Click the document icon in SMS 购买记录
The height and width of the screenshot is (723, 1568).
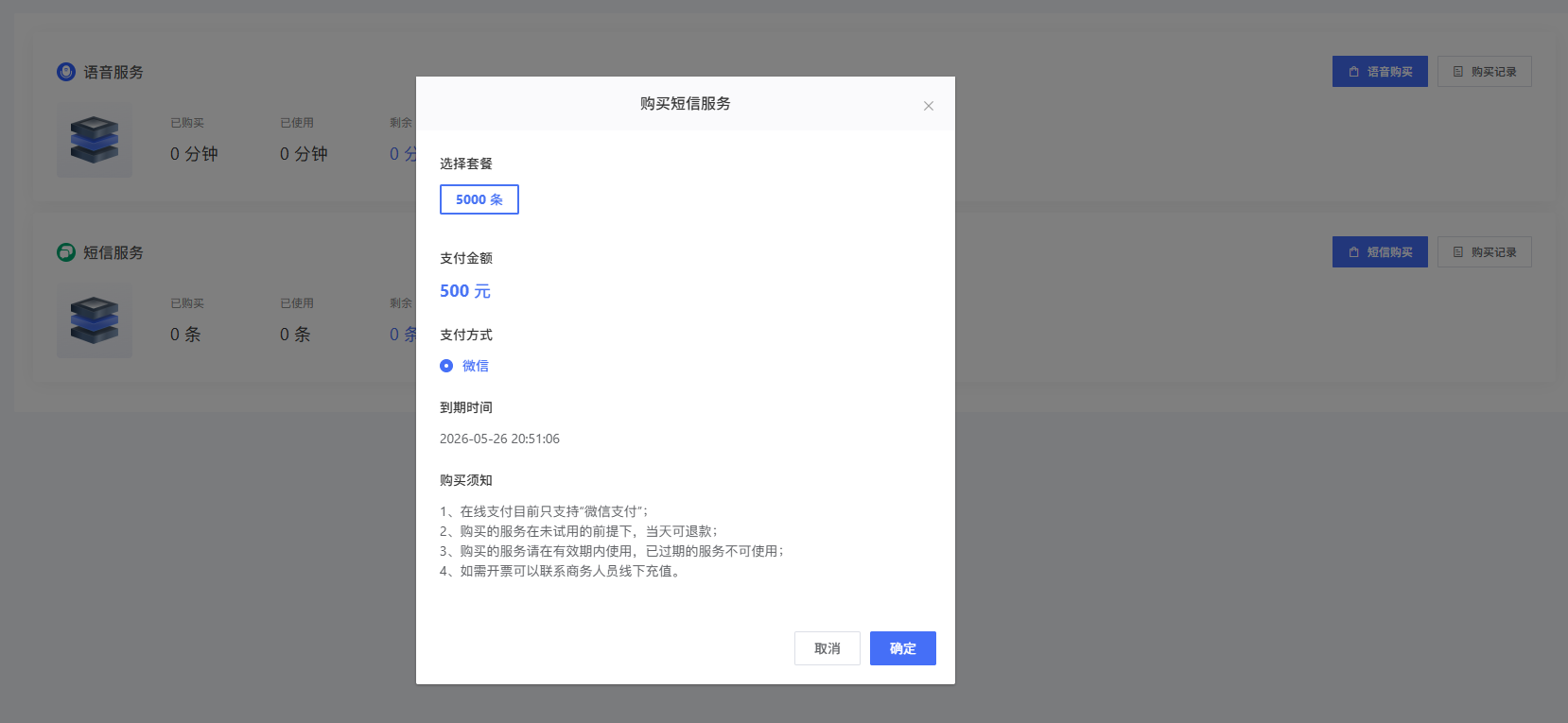[1457, 252]
